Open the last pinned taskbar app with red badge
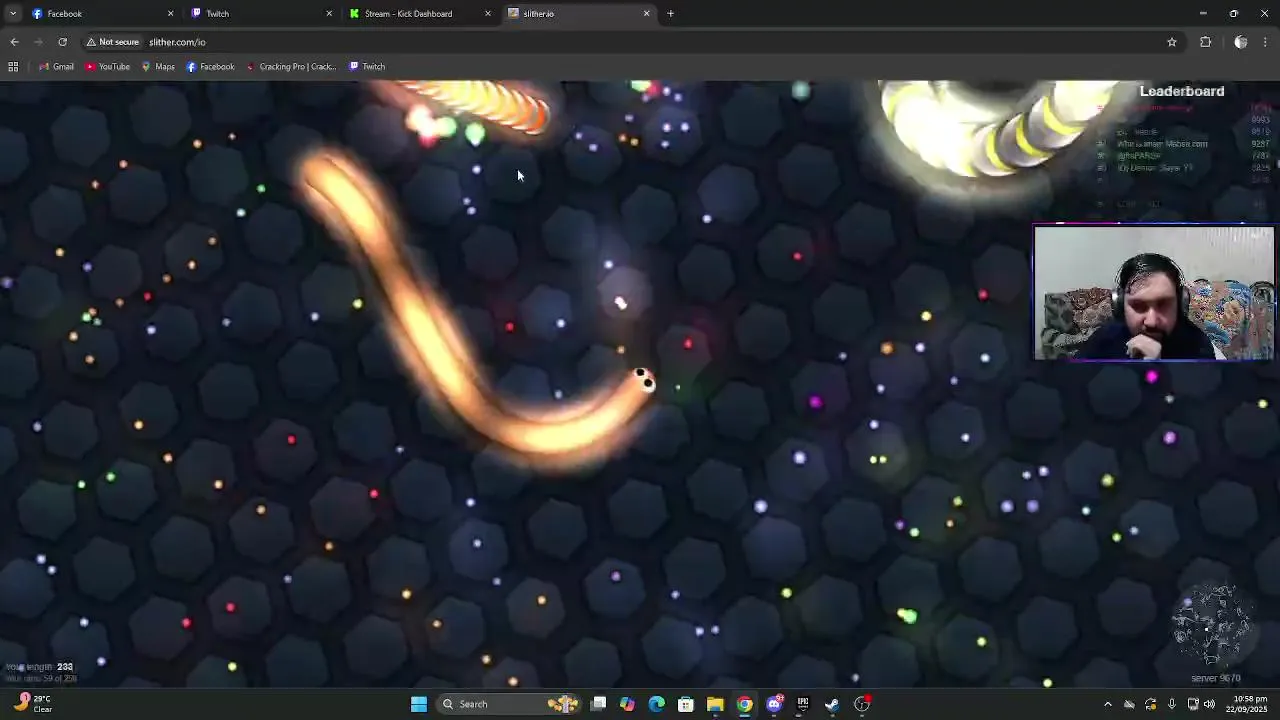Image resolution: width=1280 pixels, height=720 pixels. (863, 704)
